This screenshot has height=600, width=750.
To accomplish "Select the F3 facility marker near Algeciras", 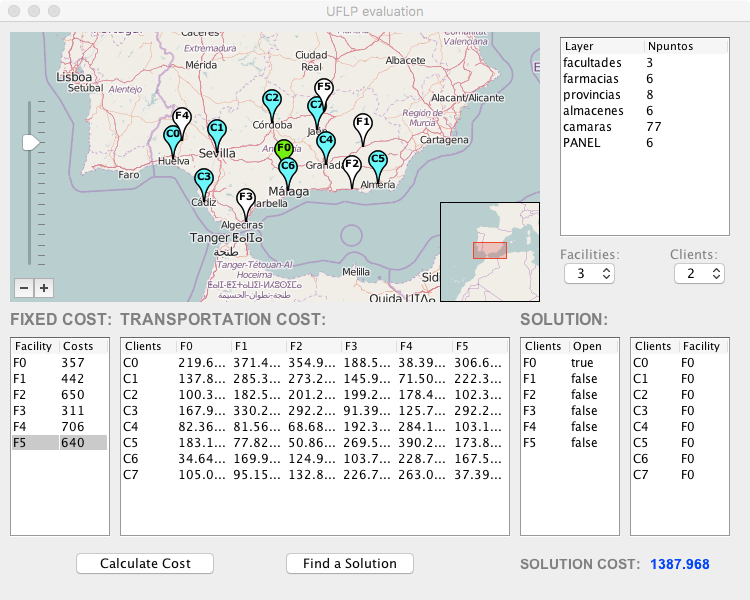I will click(246, 198).
